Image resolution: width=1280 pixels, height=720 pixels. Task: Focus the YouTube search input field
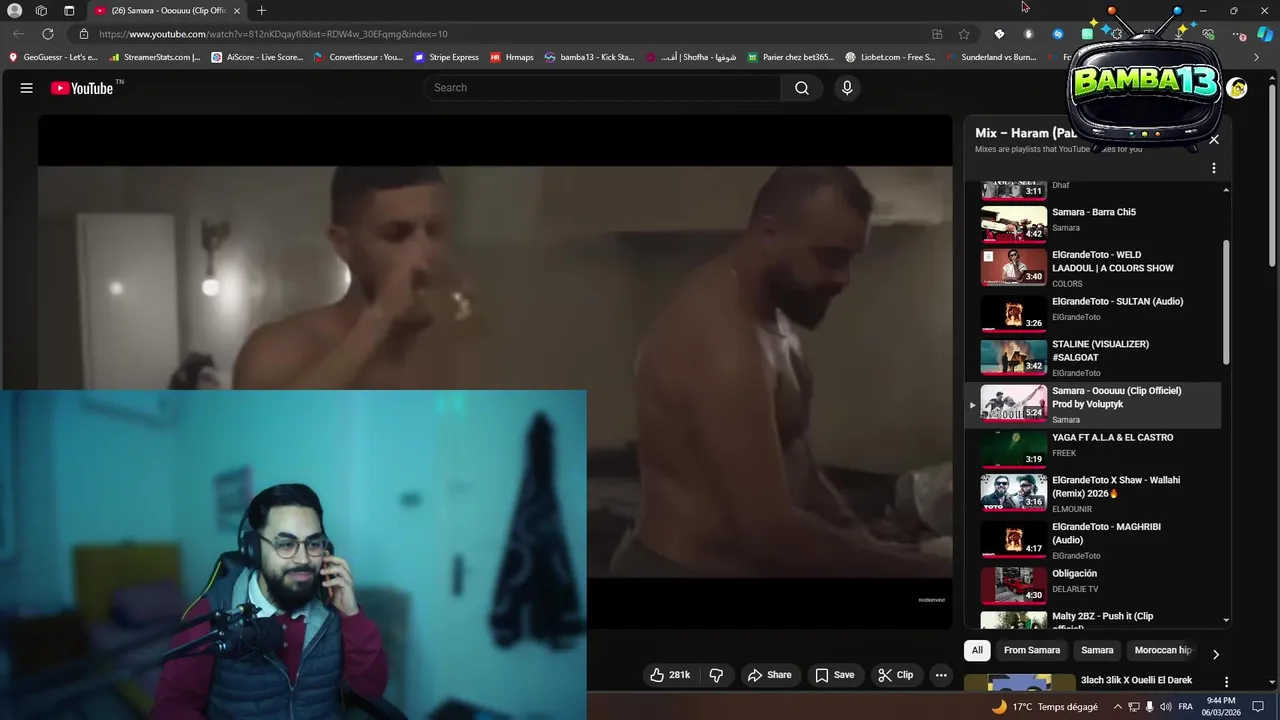pyautogui.click(x=602, y=88)
